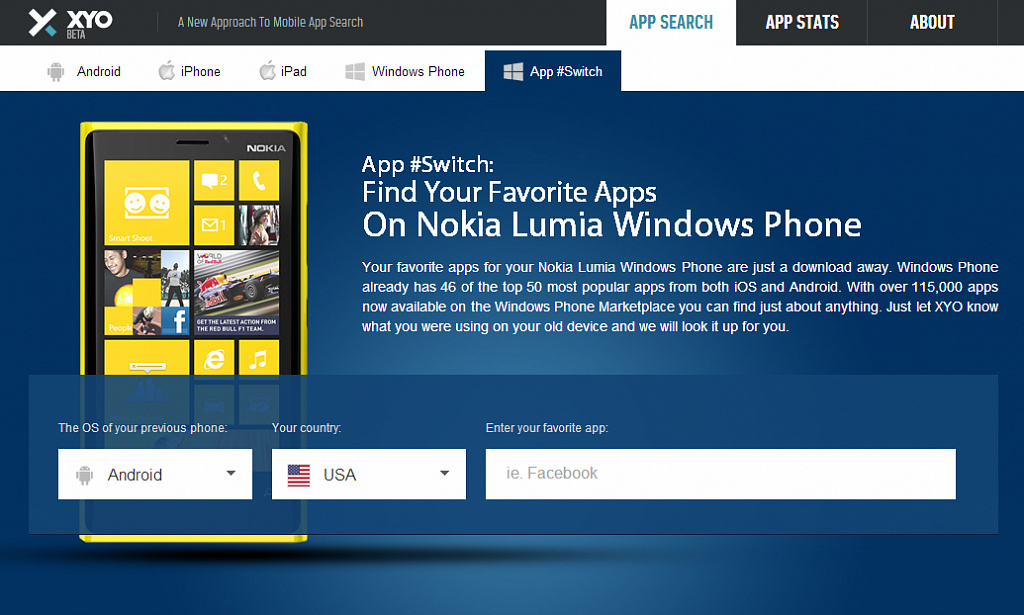Click the music note tile
1024x615 pixels.
pyautogui.click(x=259, y=358)
